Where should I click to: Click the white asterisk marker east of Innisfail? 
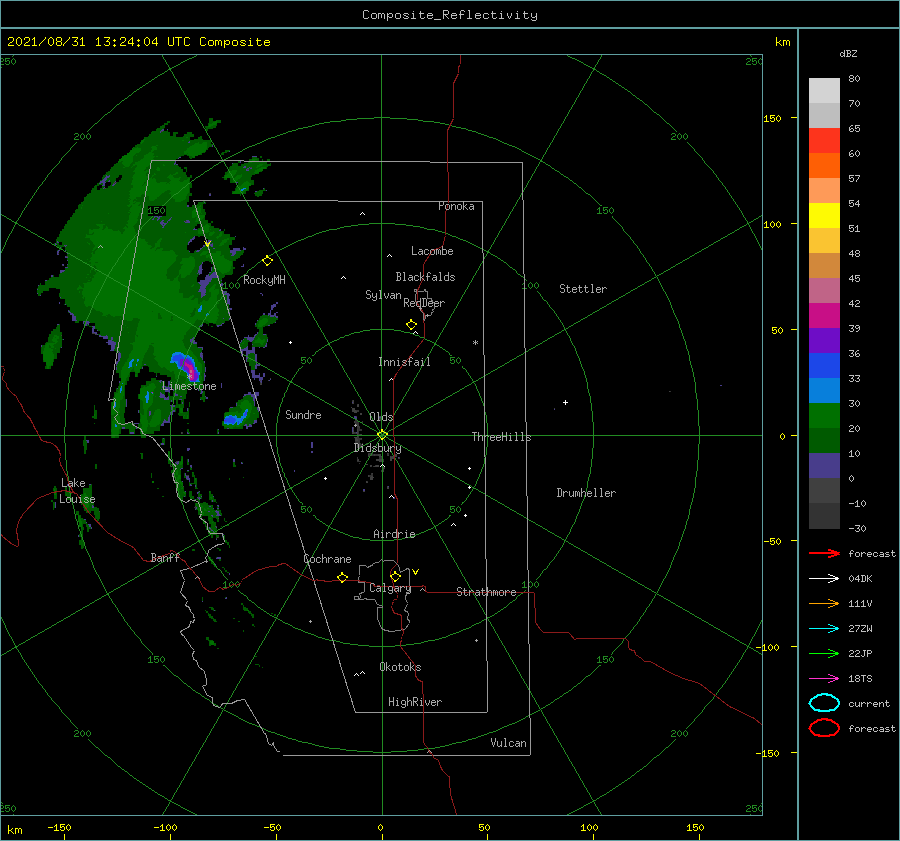coord(475,343)
